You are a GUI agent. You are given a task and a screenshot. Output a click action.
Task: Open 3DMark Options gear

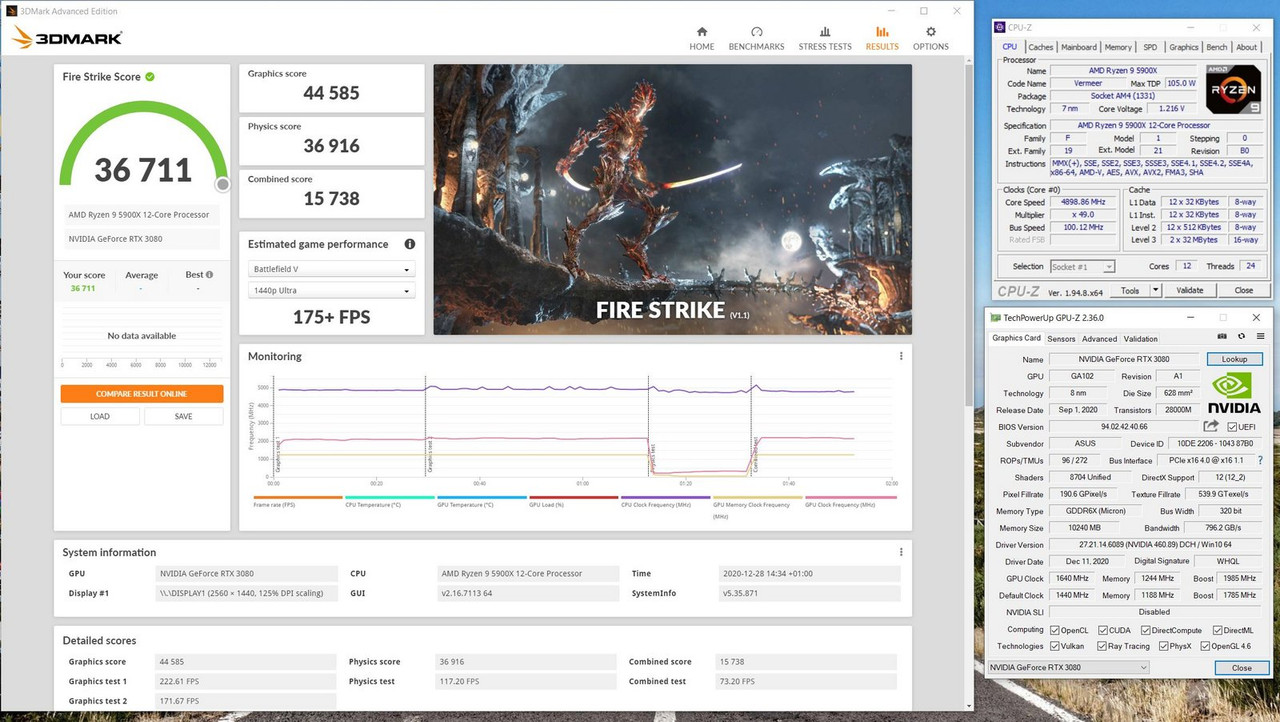(x=930, y=38)
